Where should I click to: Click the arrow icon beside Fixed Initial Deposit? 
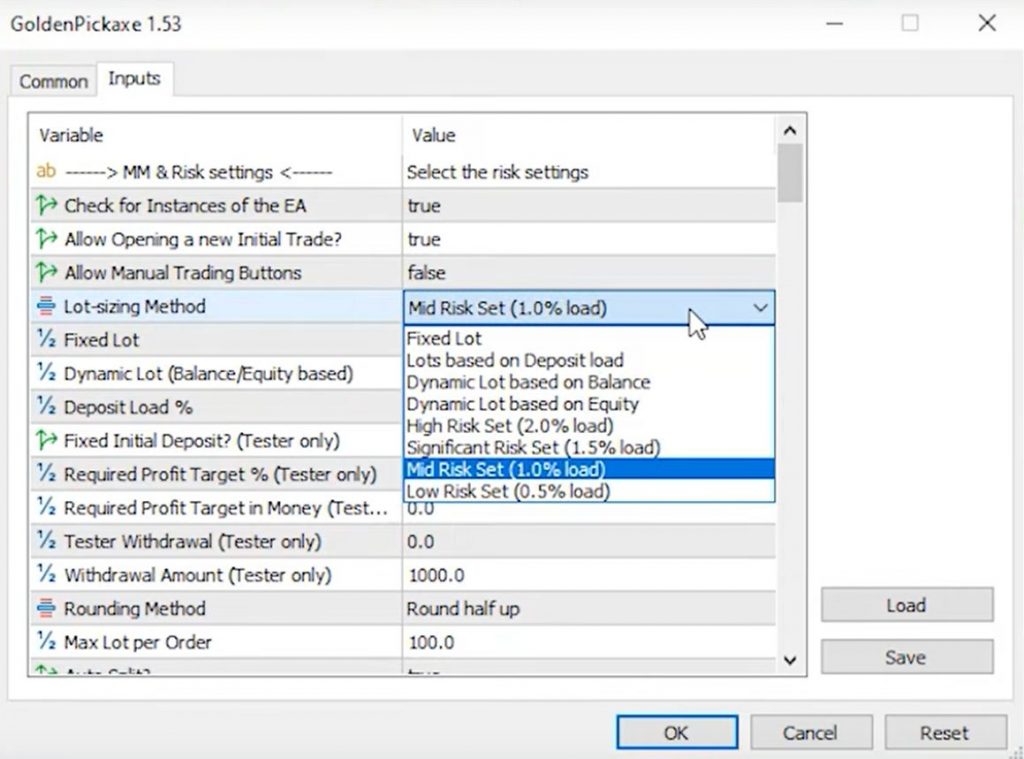46,441
